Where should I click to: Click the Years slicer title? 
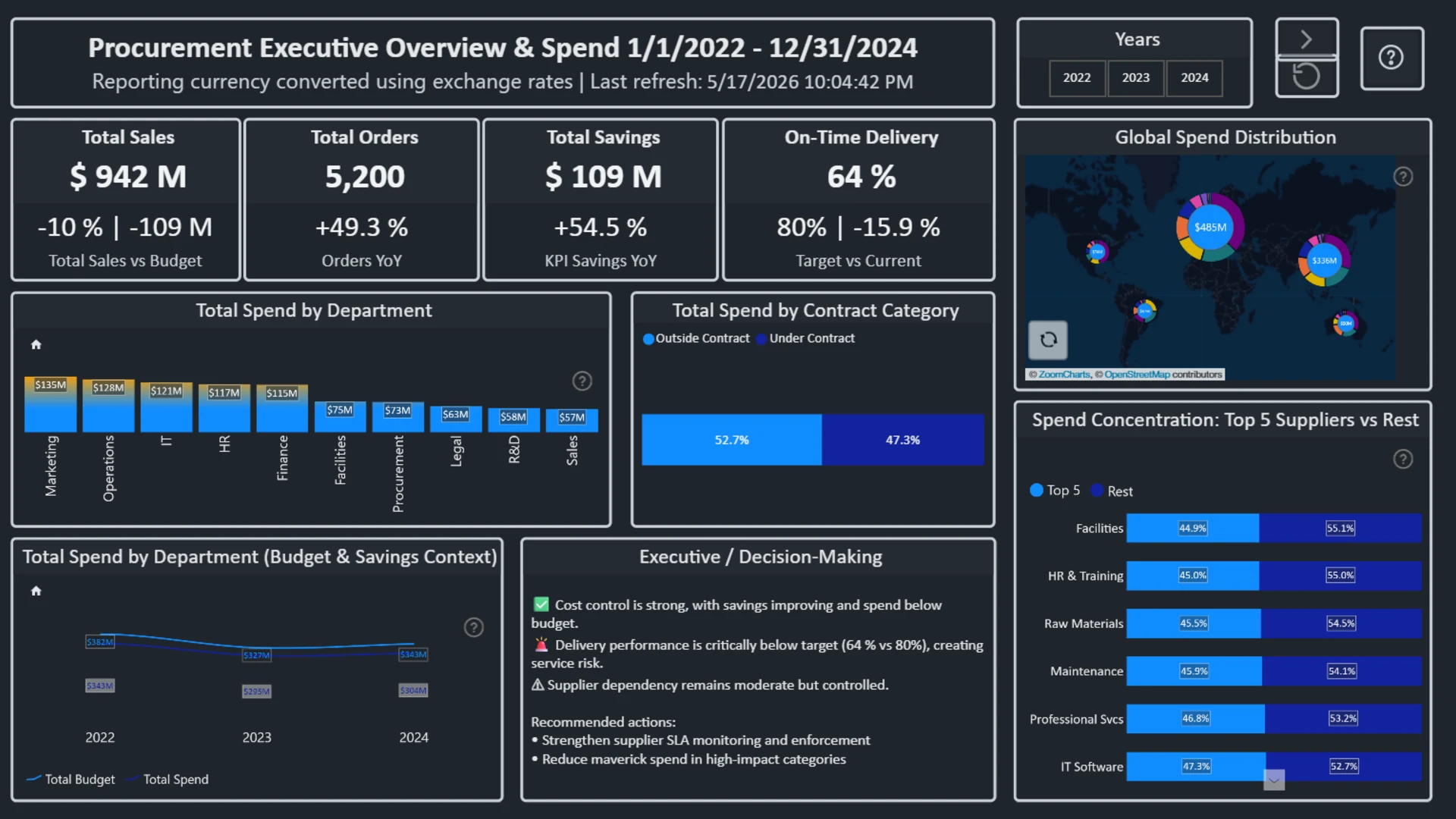pyautogui.click(x=1137, y=39)
